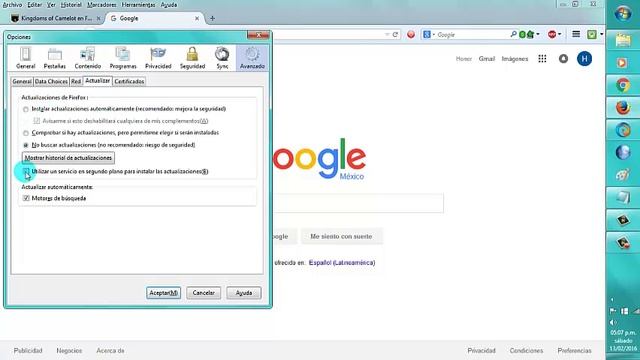
Task: Click the green square toolbar icon
Action: point(591,35)
